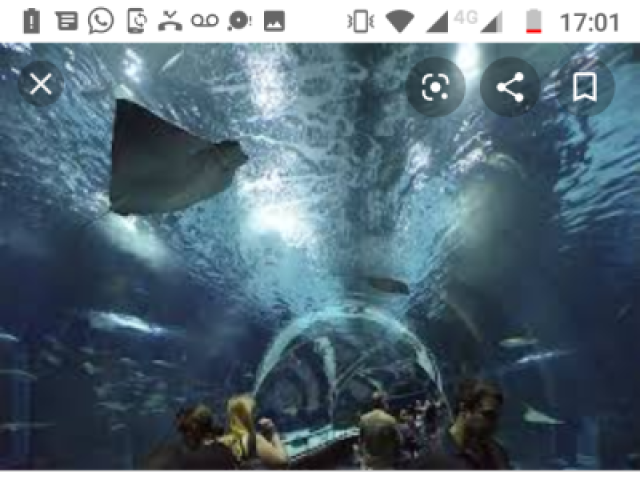Tap the battery alert icon in status bar
The height and width of the screenshot is (480, 640).
31,21
